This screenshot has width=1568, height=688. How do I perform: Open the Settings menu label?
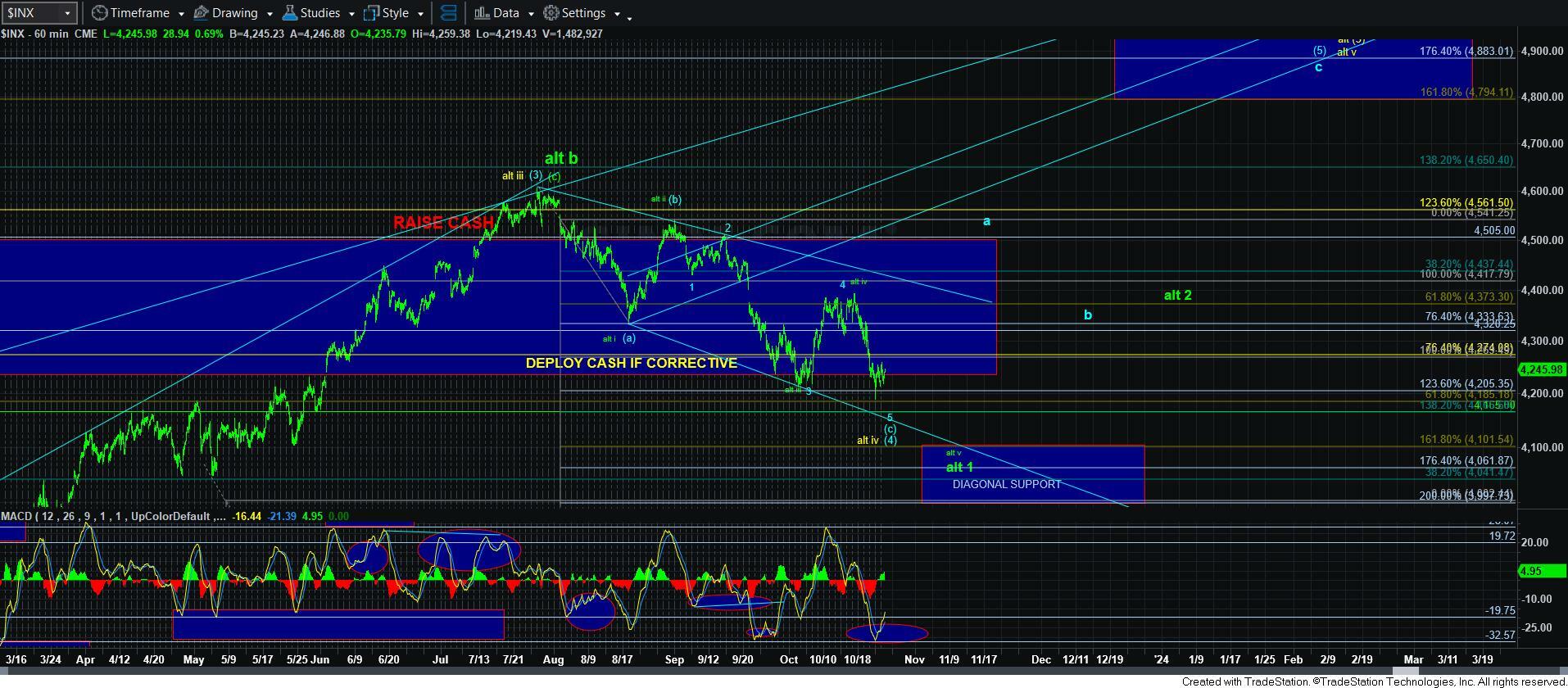(583, 13)
